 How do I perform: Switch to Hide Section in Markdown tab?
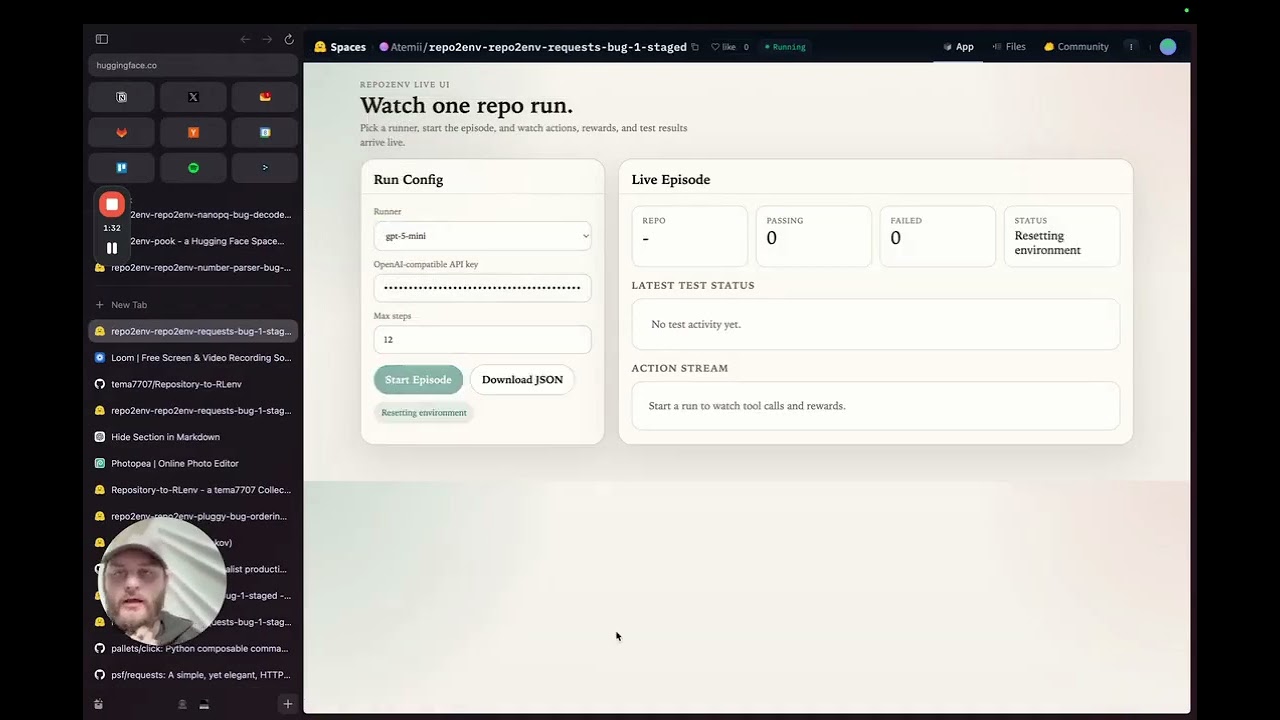tap(193, 437)
